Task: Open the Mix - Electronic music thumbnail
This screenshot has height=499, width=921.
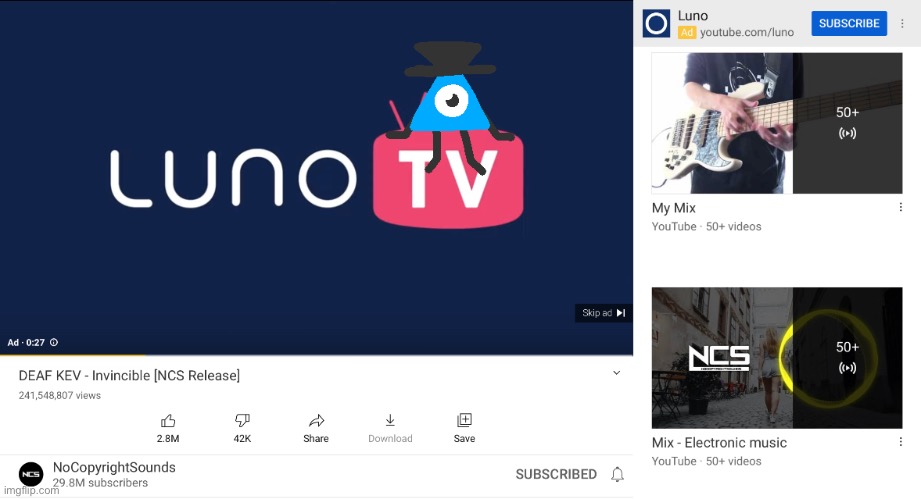Action: pos(777,358)
